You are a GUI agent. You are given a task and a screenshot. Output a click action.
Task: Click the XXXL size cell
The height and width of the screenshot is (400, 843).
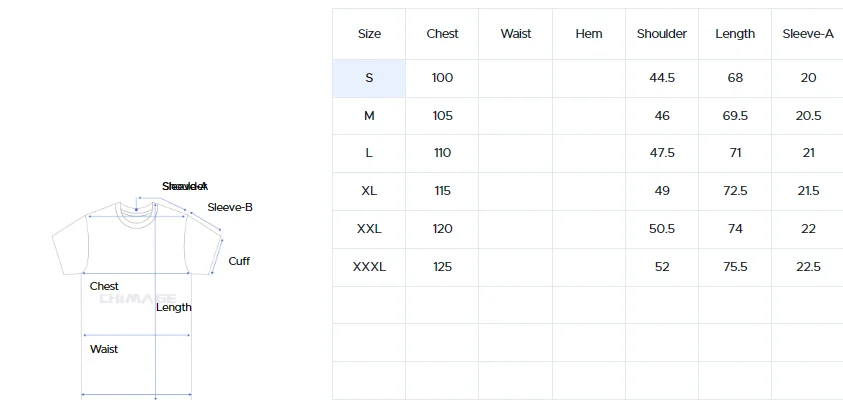(369, 267)
